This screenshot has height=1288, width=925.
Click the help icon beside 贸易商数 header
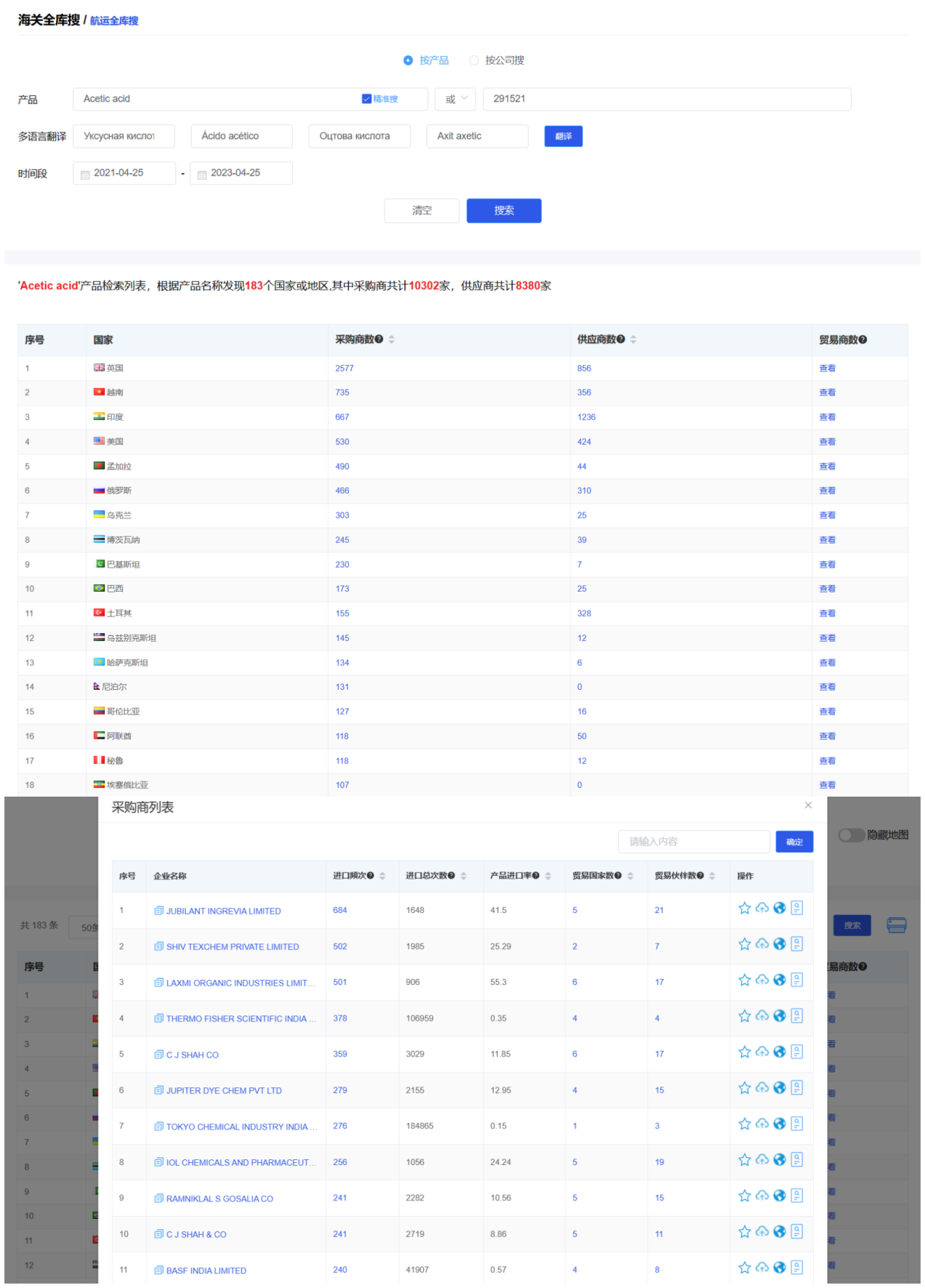(863, 340)
